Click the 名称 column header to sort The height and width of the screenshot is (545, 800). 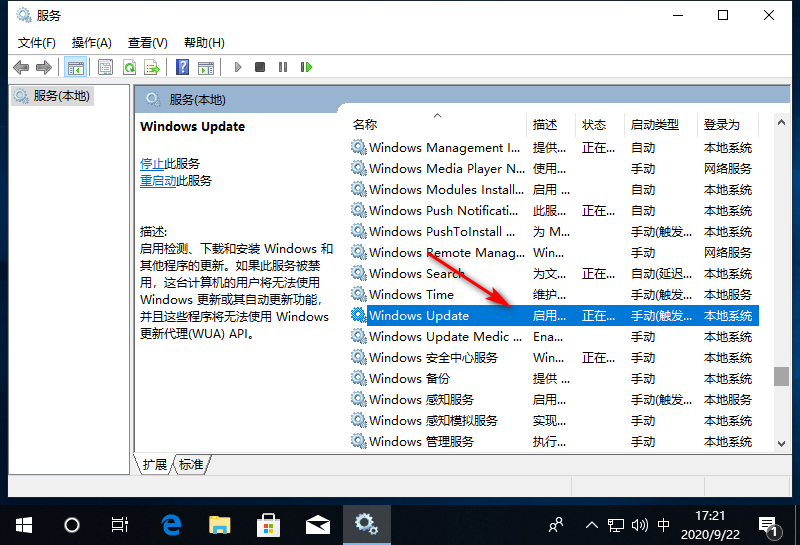[x=365, y=125]
